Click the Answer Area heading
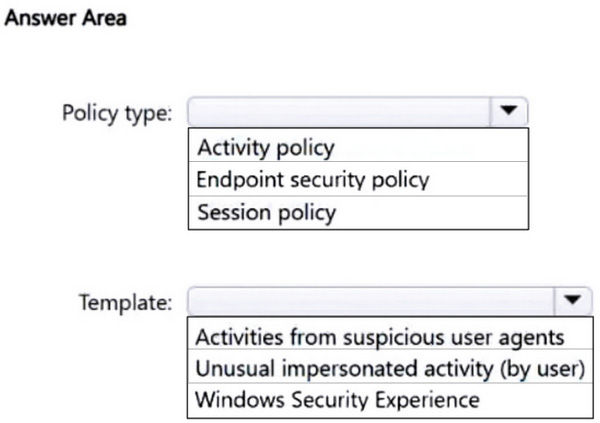 pyautogui.click(x=65, y=18)
